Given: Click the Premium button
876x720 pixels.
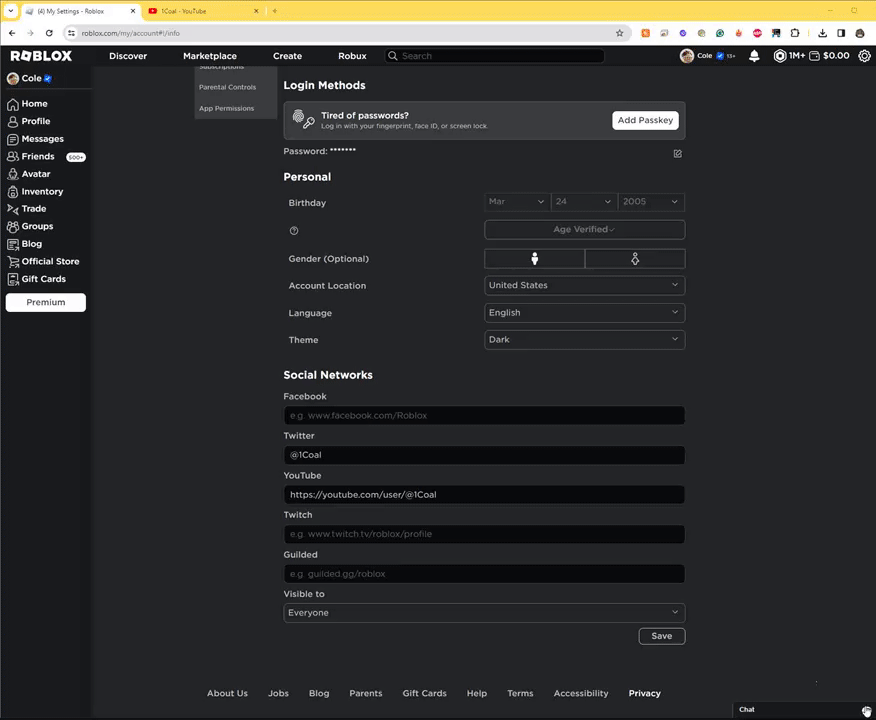Looking at the screenshot, I should click(46, 302).
